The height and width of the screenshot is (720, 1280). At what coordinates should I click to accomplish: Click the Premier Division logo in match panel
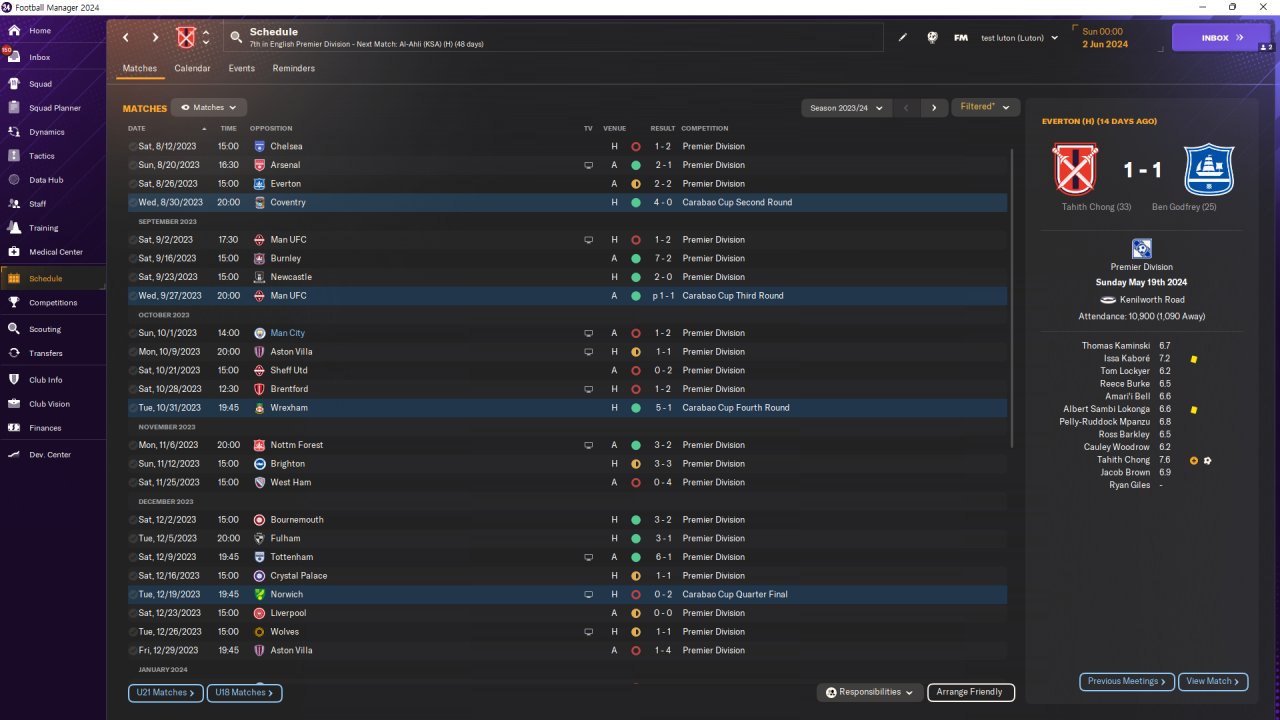[x=1142, y=249]
